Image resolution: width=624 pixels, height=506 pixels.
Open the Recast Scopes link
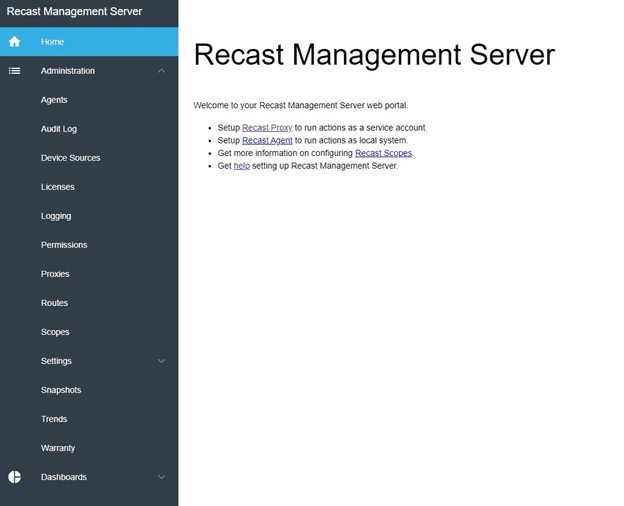383,154
